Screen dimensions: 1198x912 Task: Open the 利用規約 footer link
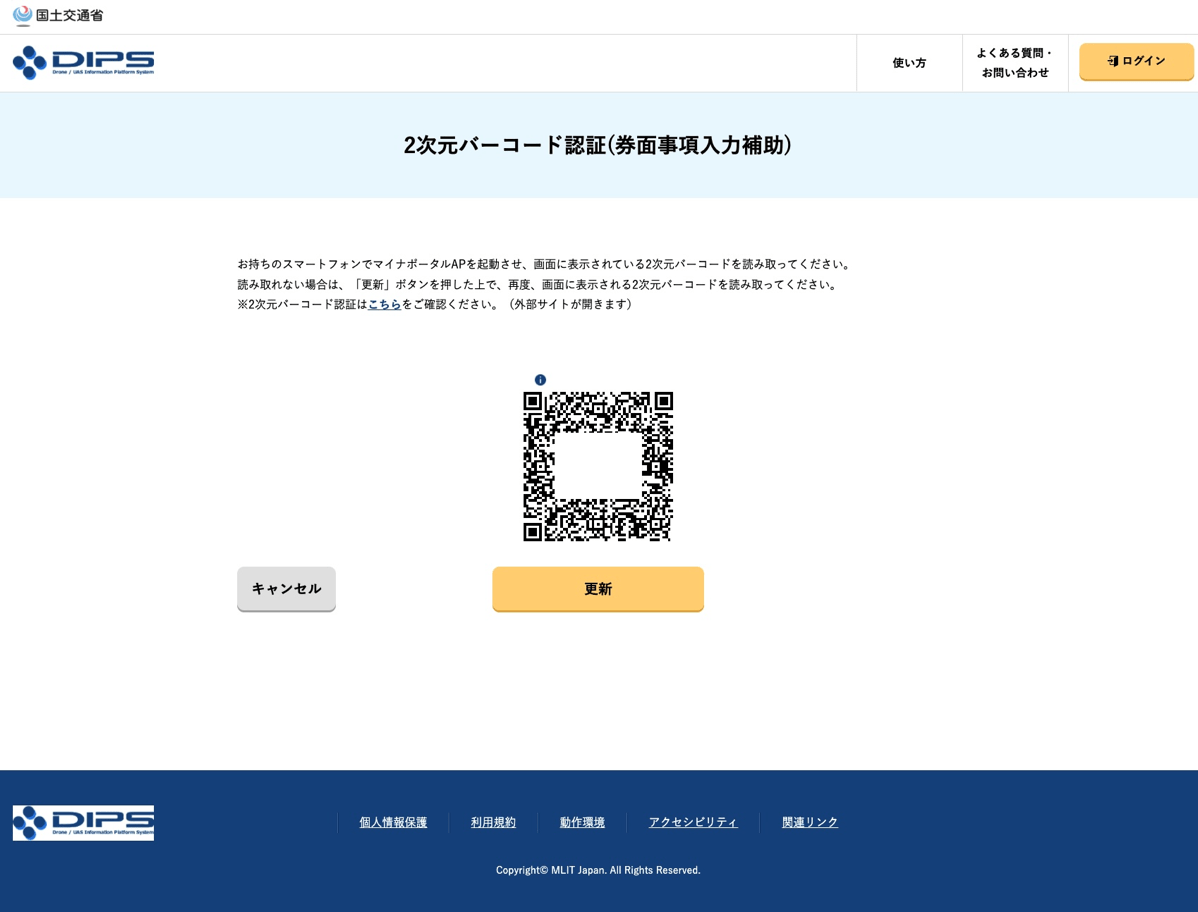pos(493,822)
